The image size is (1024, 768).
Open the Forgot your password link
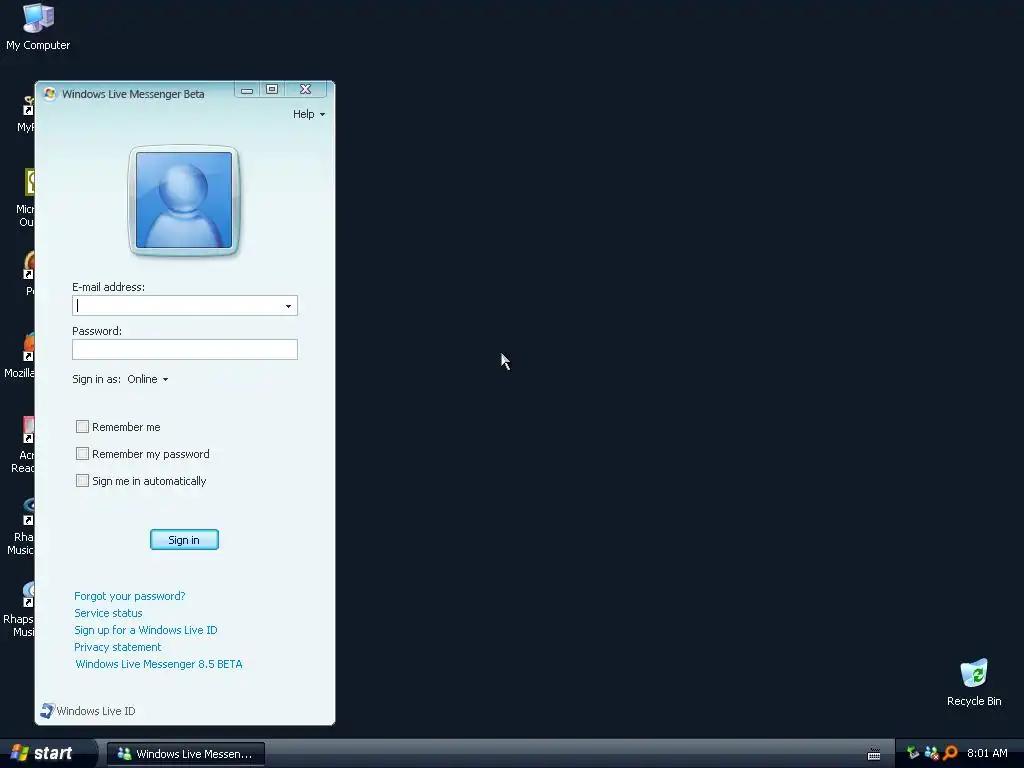(129, 596)
